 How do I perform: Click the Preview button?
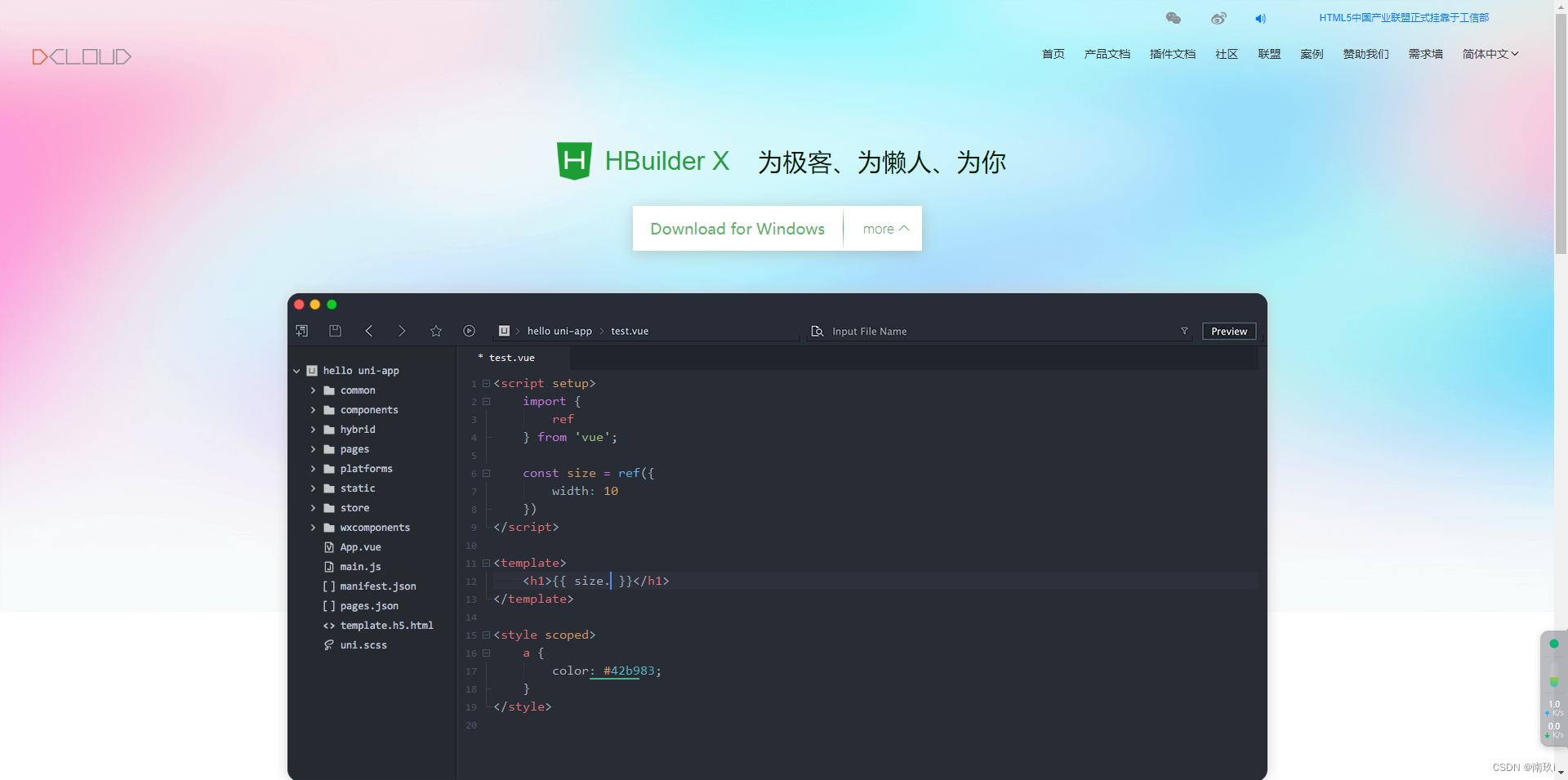click(1229, 331)
